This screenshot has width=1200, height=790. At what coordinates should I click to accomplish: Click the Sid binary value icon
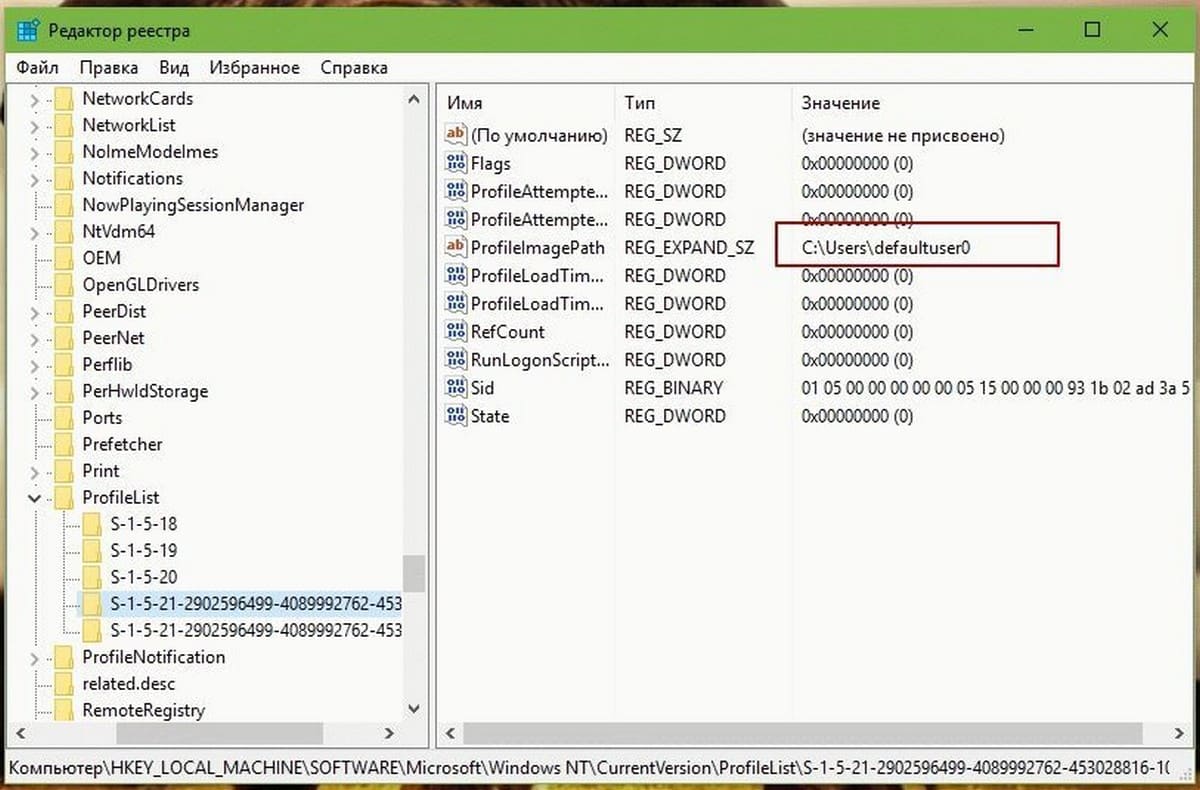pyautogui.click(x=456, y=387)
